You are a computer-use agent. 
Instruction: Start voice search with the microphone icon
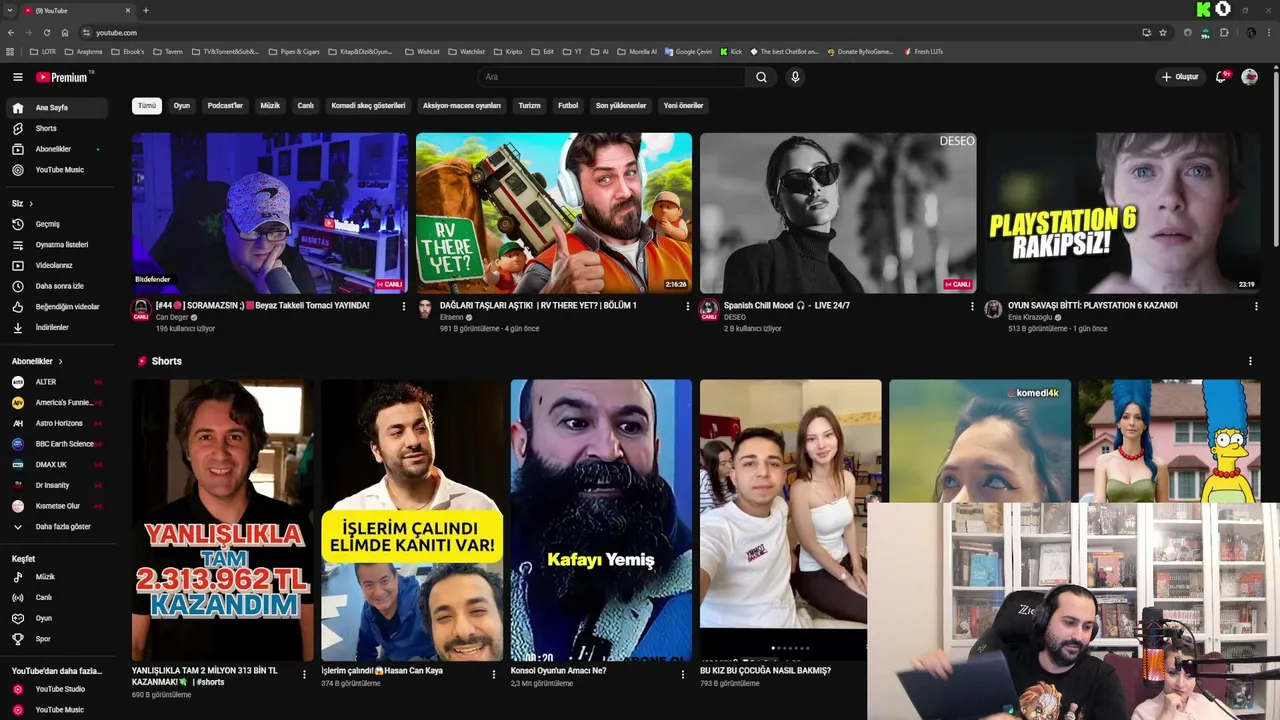pyautogui.click(x=795, y=77)
